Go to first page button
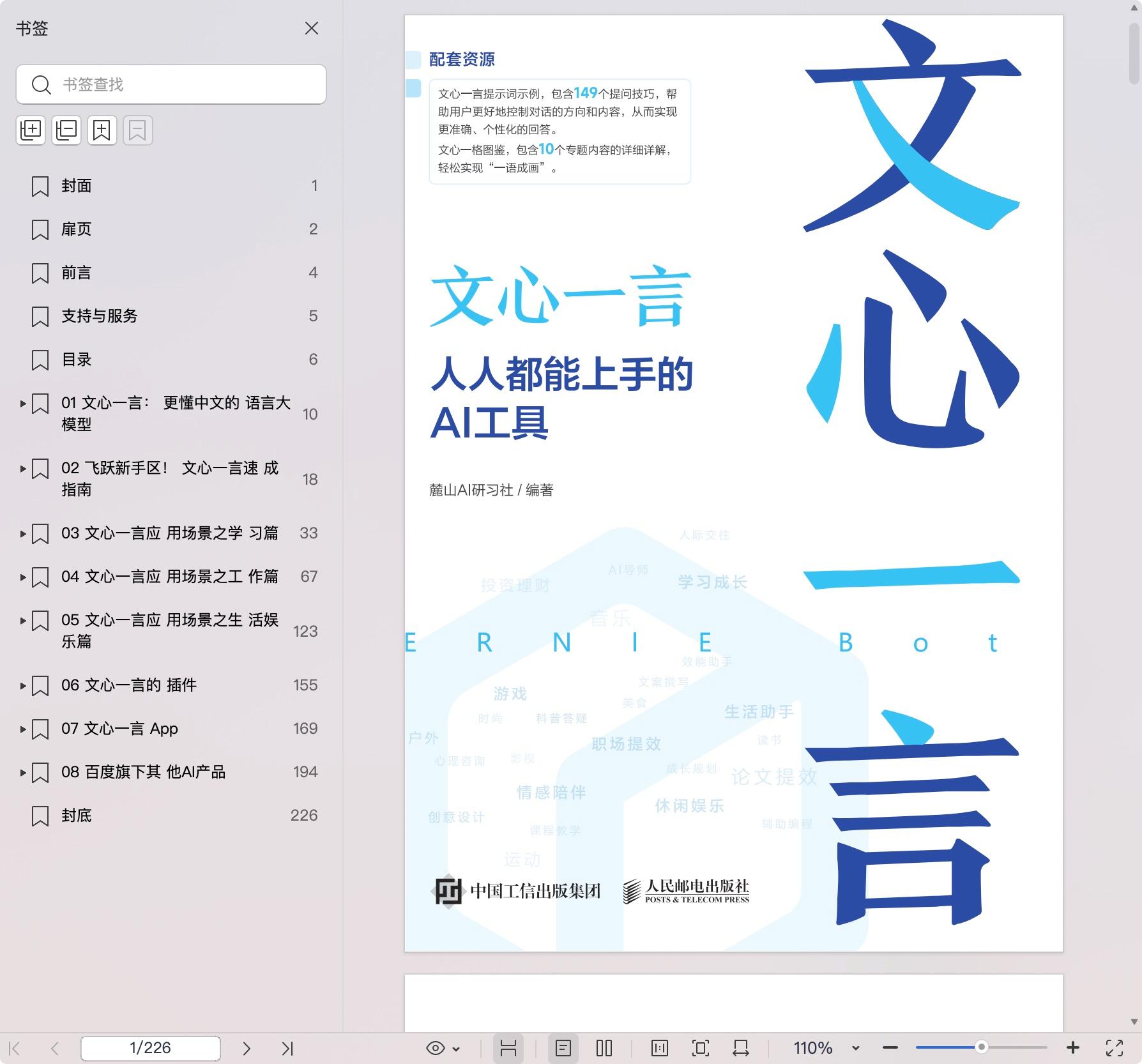 pyautogui.click(x=15, y=1048)
